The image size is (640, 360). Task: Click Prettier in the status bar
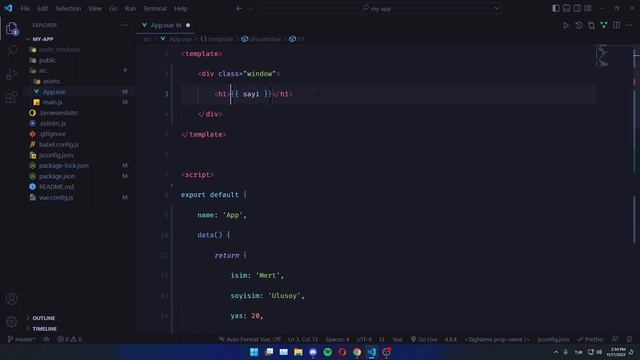590,339
